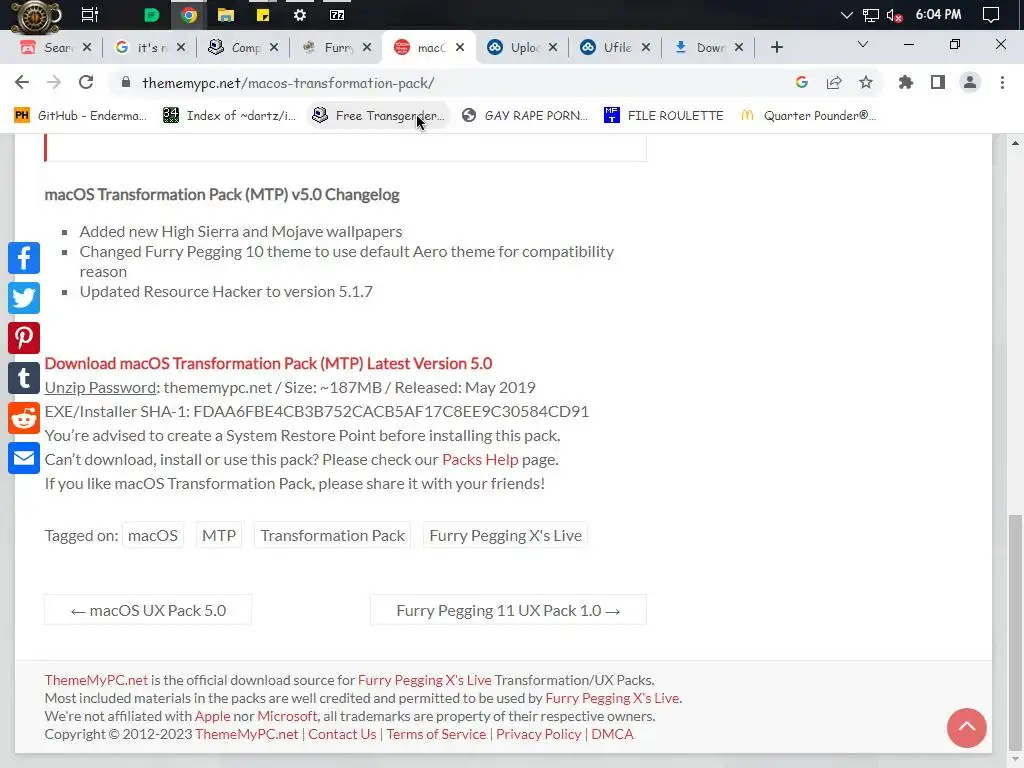Pin page using Pinterest sidebar icon
This screenshot has height=768, width=1024.
tap(24, 338)
